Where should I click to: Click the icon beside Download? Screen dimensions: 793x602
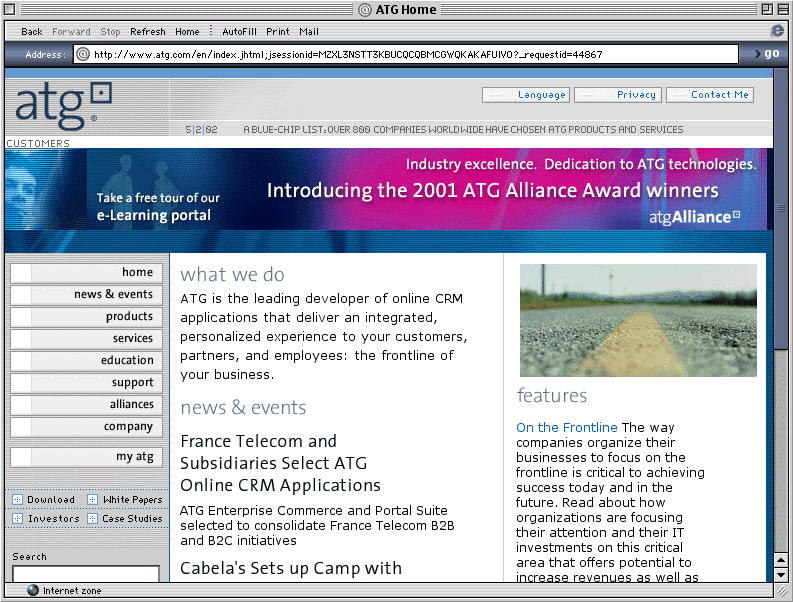tap(18, 500)
